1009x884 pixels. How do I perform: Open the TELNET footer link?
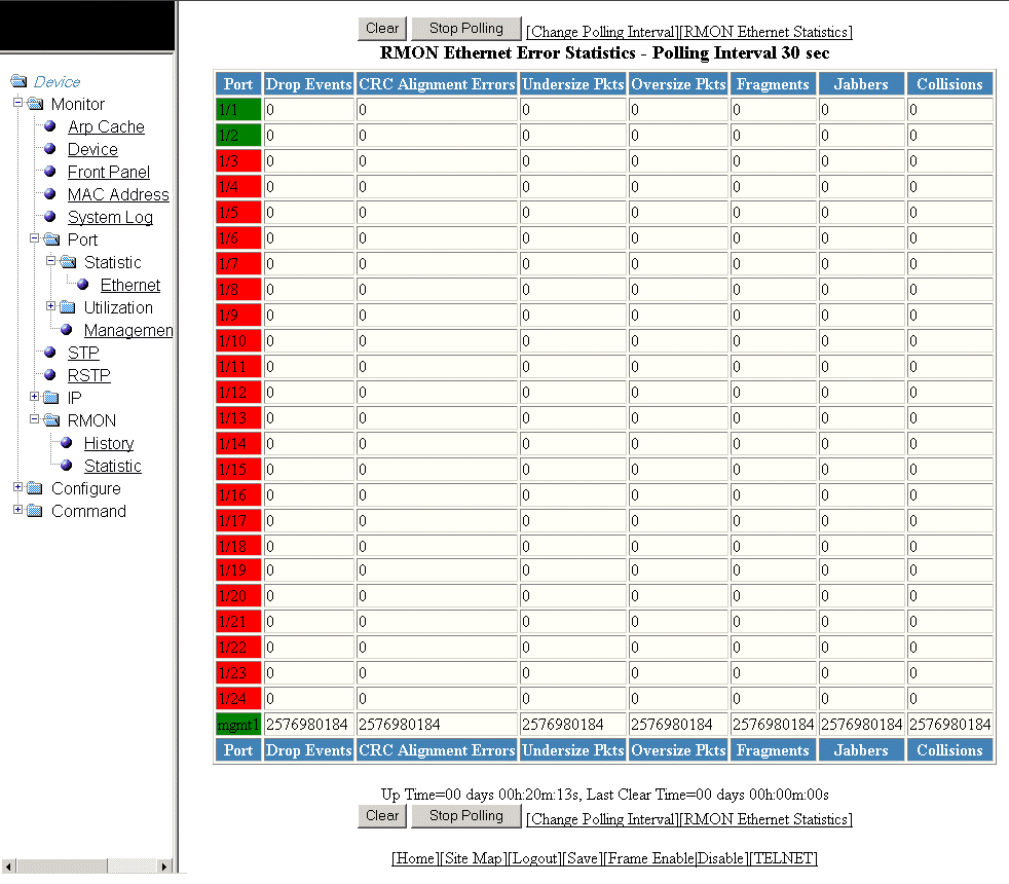[783, 858]
